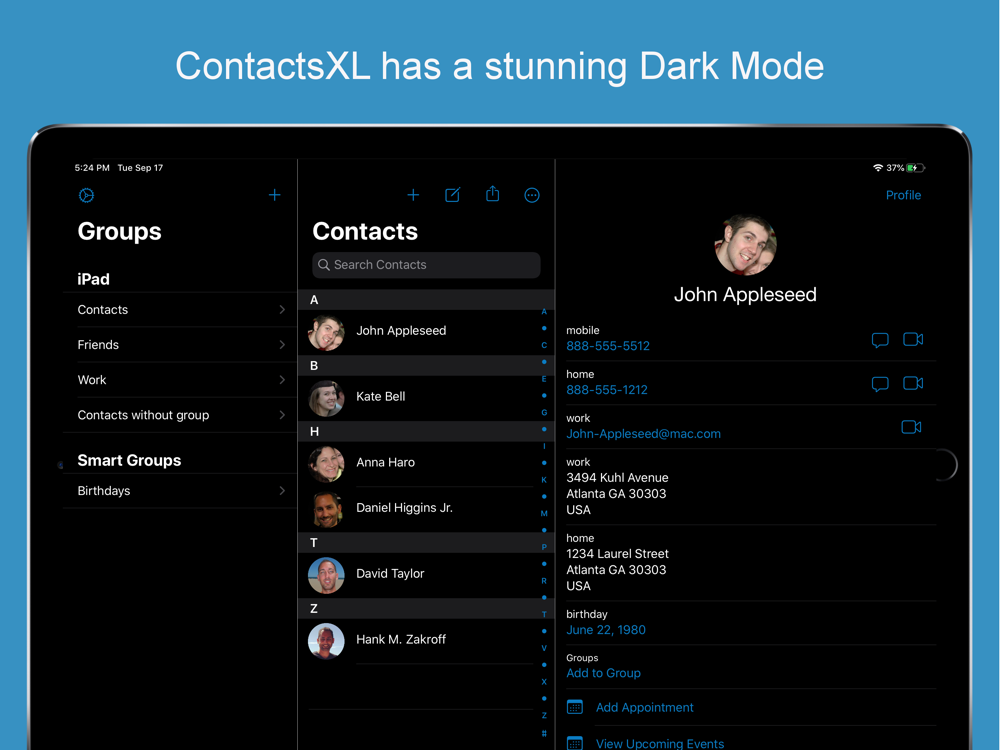1000x750 pixels.
Task: Tap David Taylor's avatar thumbnail
Action: click(x=326, y=575)
